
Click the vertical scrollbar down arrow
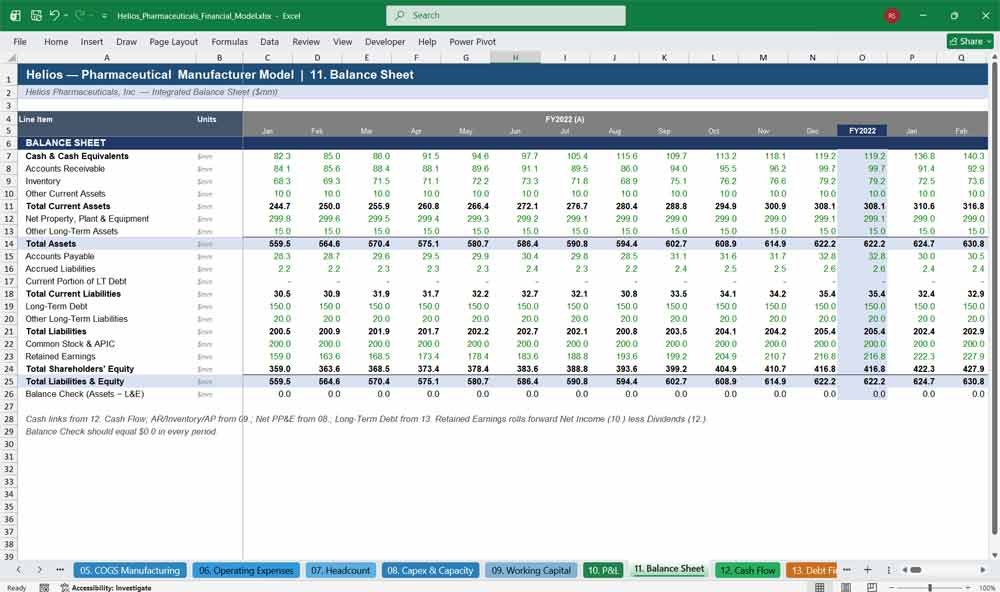click(x=994, y=556)
